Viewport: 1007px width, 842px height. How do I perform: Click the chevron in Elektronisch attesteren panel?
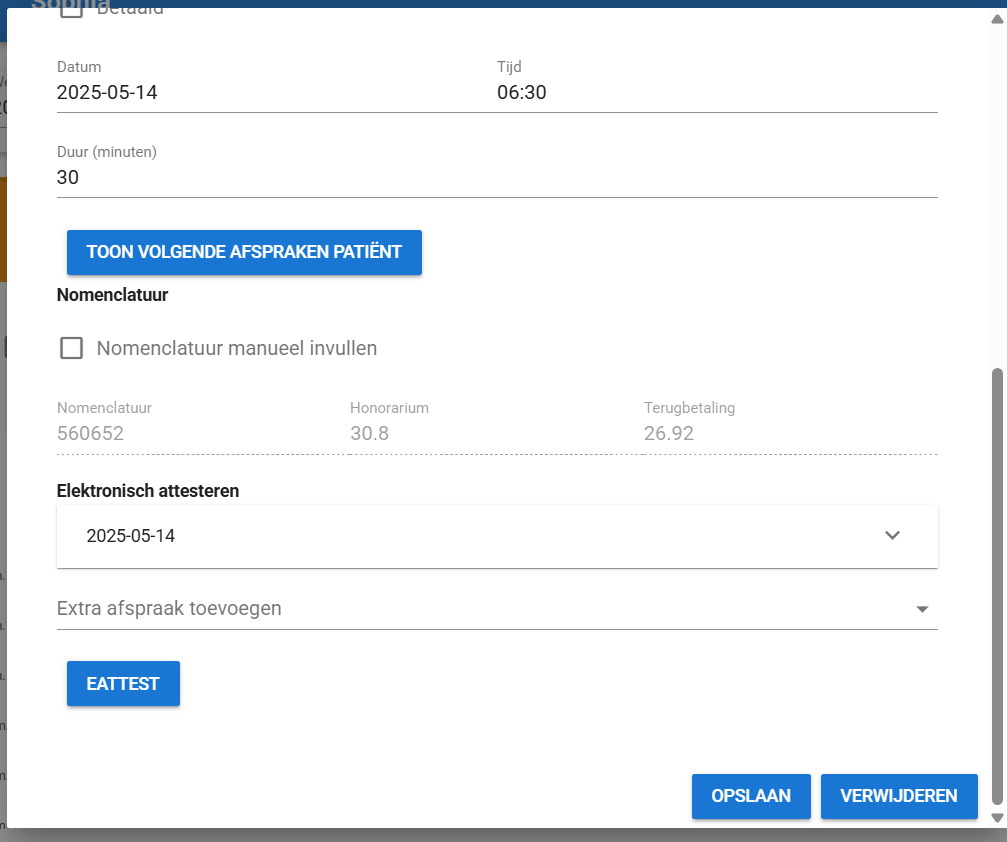(x=892, y=535)
